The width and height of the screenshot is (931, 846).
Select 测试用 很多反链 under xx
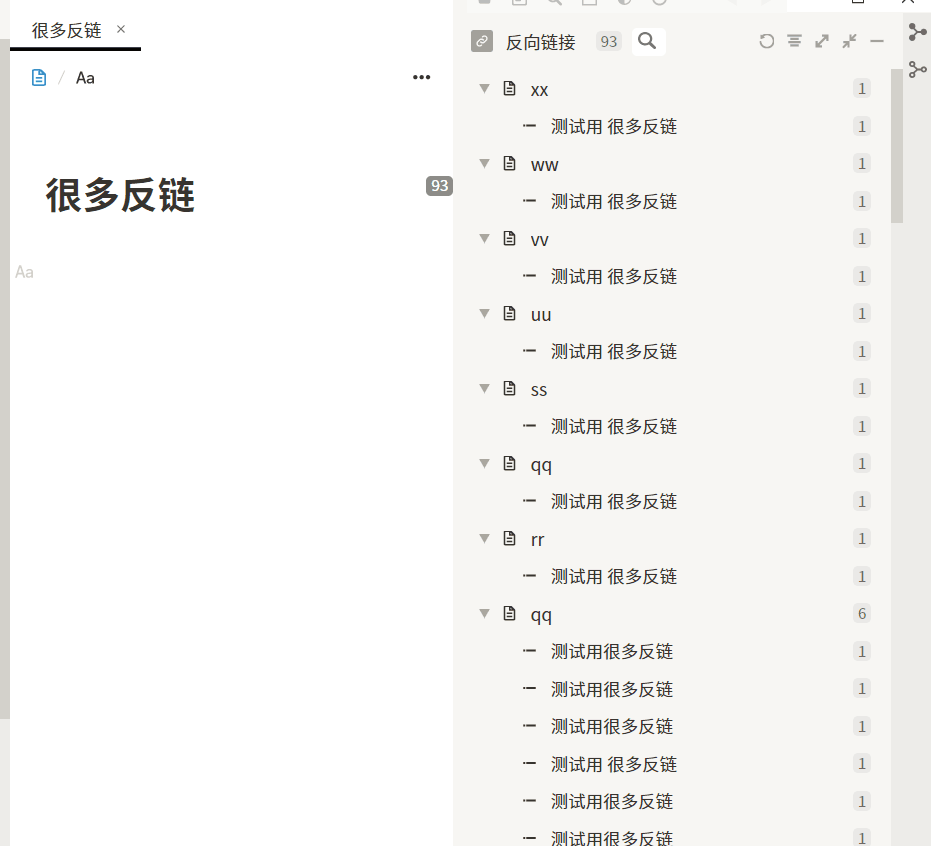(614, 126)
